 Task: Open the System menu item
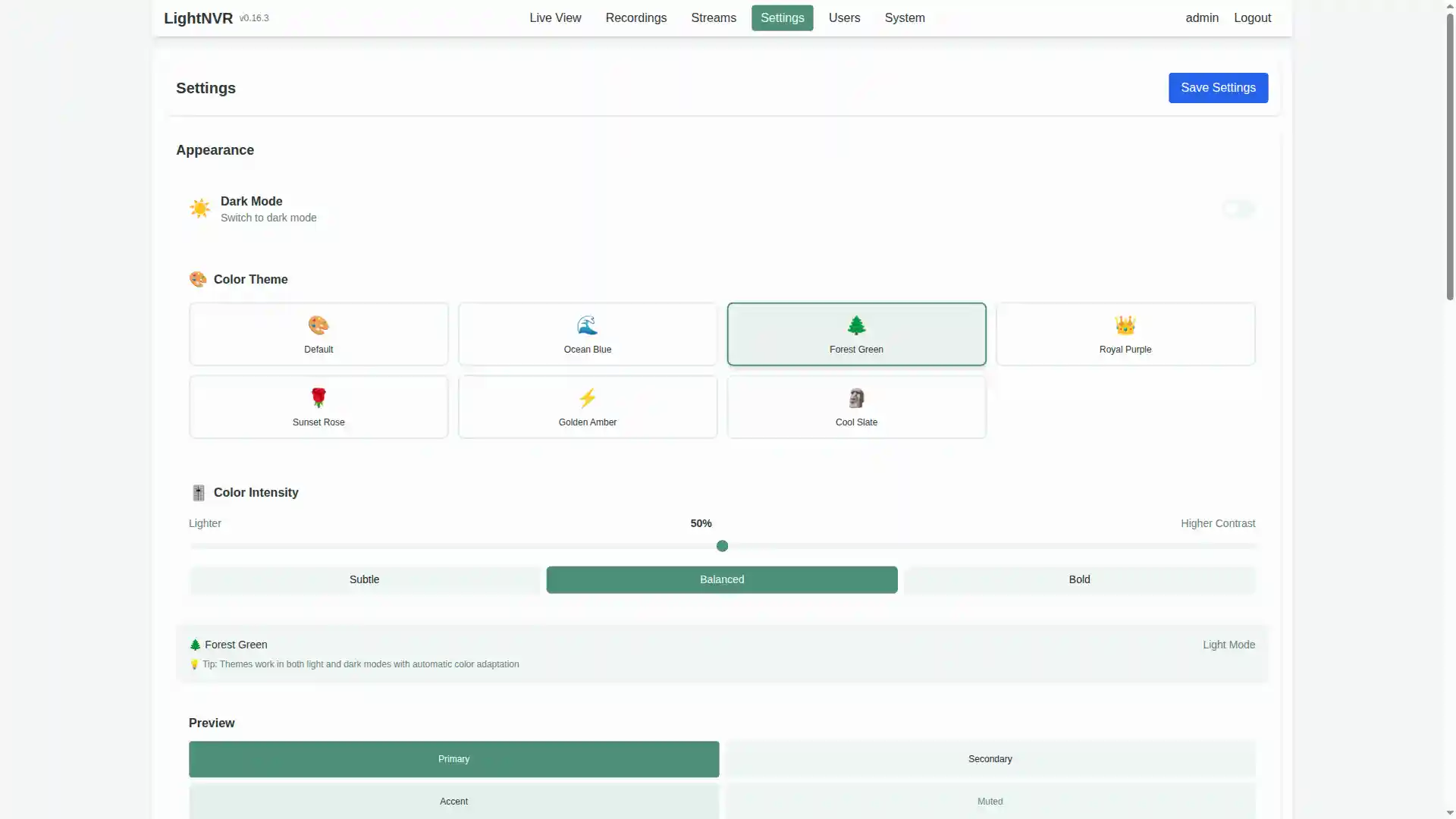tap(904, 17)
